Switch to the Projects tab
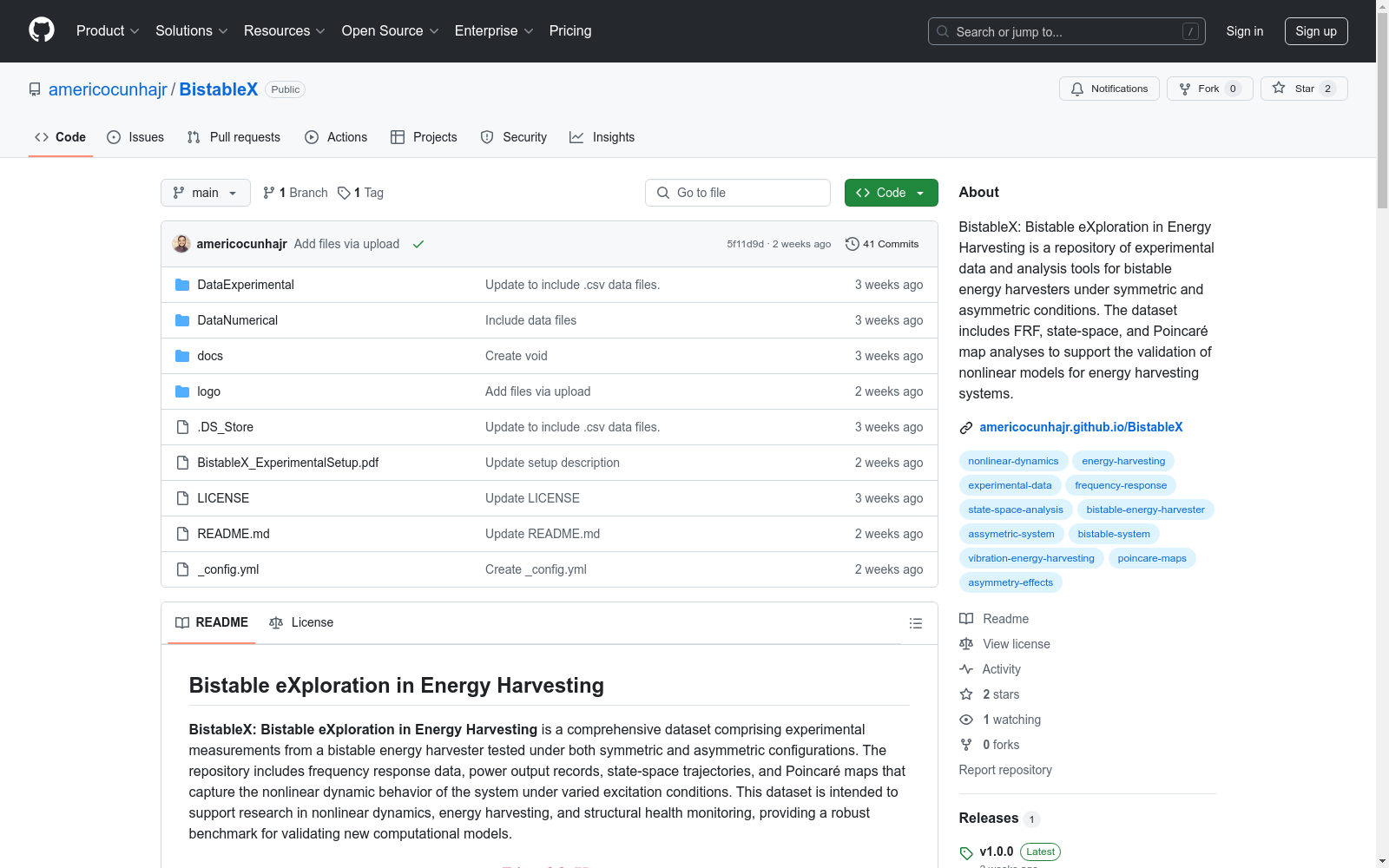The image size is (1389, 868). (x=424, y=137)
